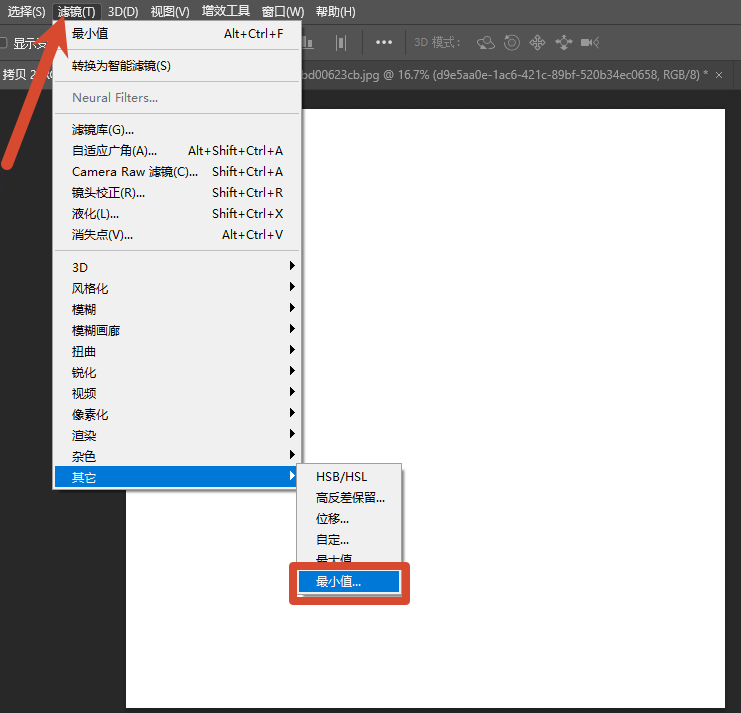Viewport: 741px width, 713px height.
Task: Click the distribute vertical bars icon
Action: [x=341, y=43]
